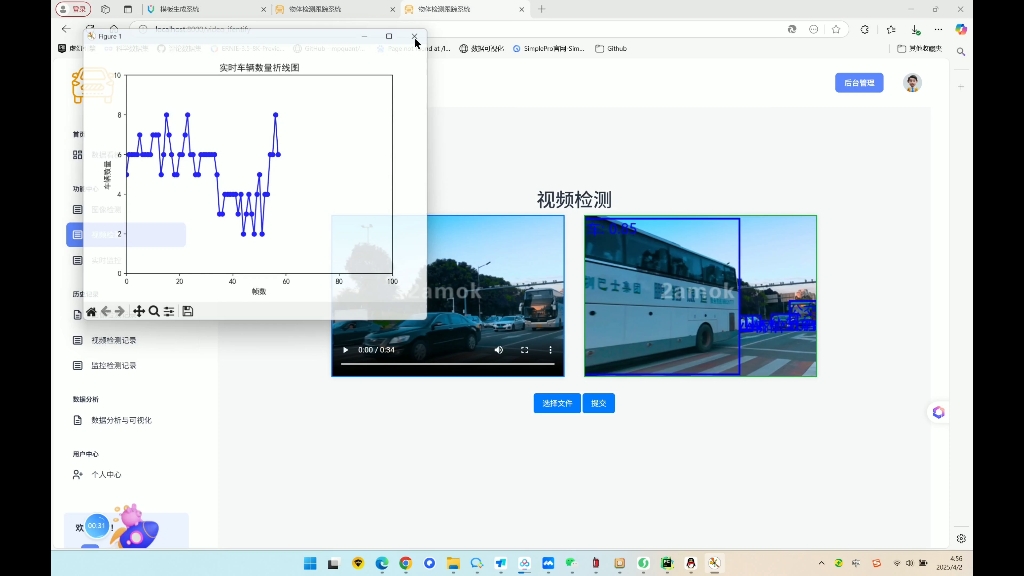The height and width of the screenshot is (576, 1024).
Task: Open the user avatar in the header
Action: (x=912, y=83)
